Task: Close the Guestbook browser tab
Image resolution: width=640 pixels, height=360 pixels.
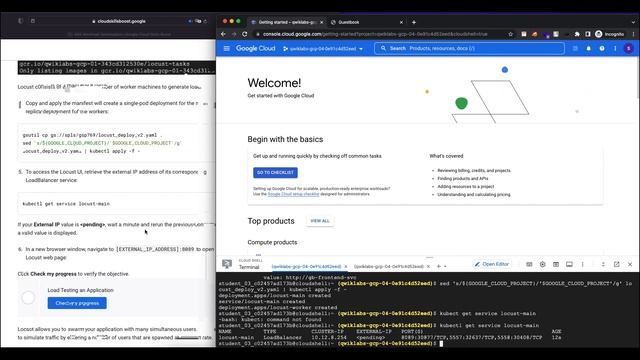Action: click(x=401, y=22)
